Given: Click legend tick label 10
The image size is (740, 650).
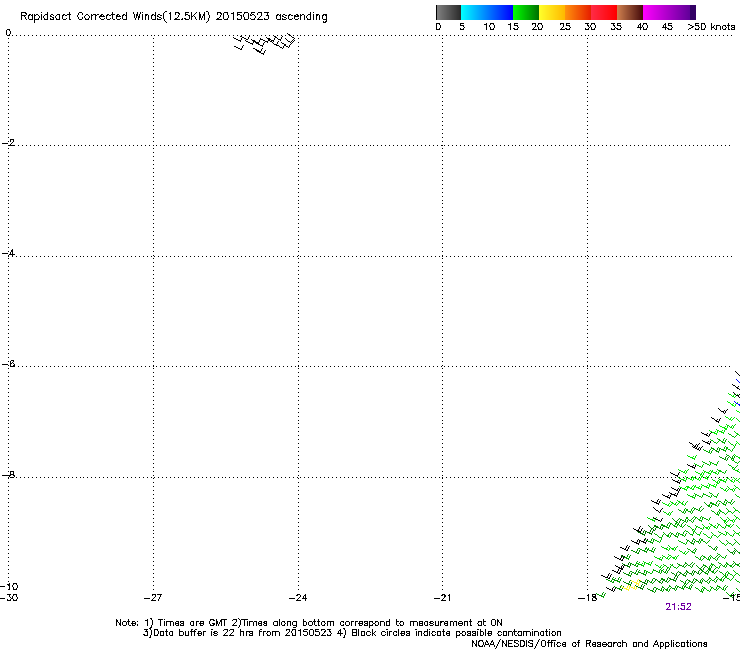Looking at the screenshot, I should [x=489, y=27].
